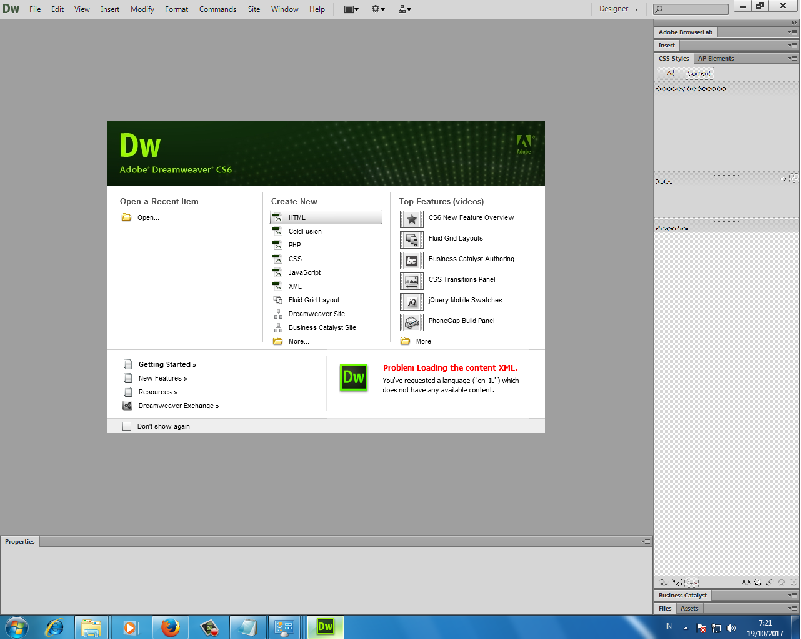The width and height of the screenshot is (801, 639).
Task: Click the jQuery Mobile Swatches video icon
Action: [411, 302]
